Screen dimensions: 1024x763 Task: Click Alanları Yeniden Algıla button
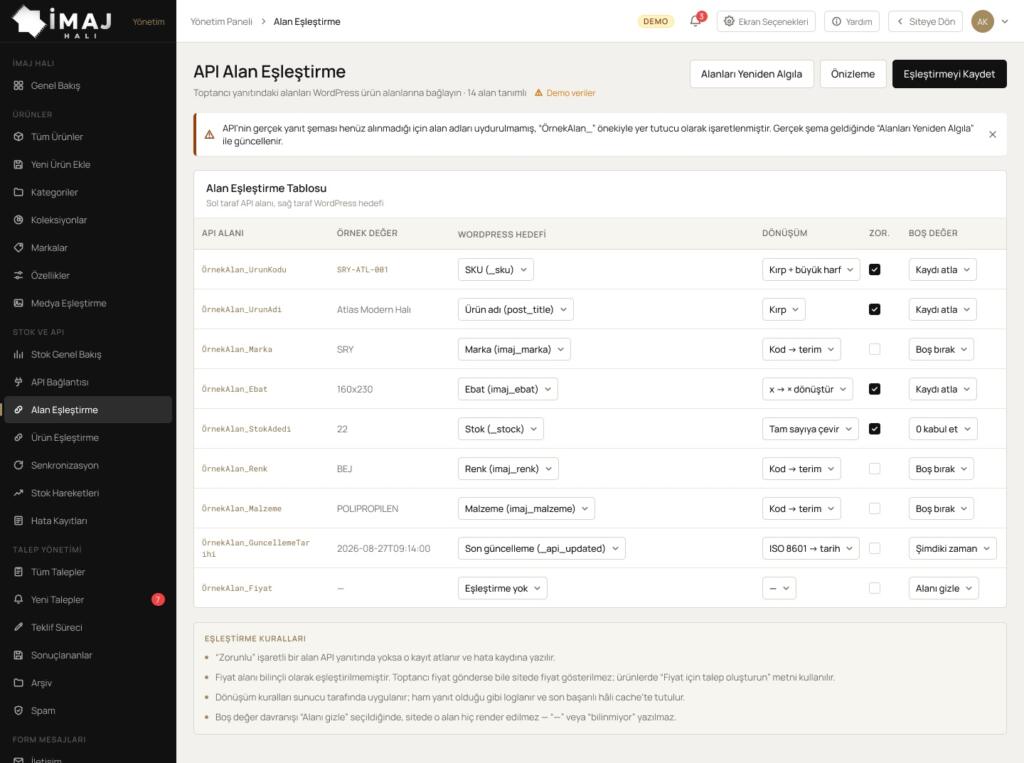pos(751,74)
